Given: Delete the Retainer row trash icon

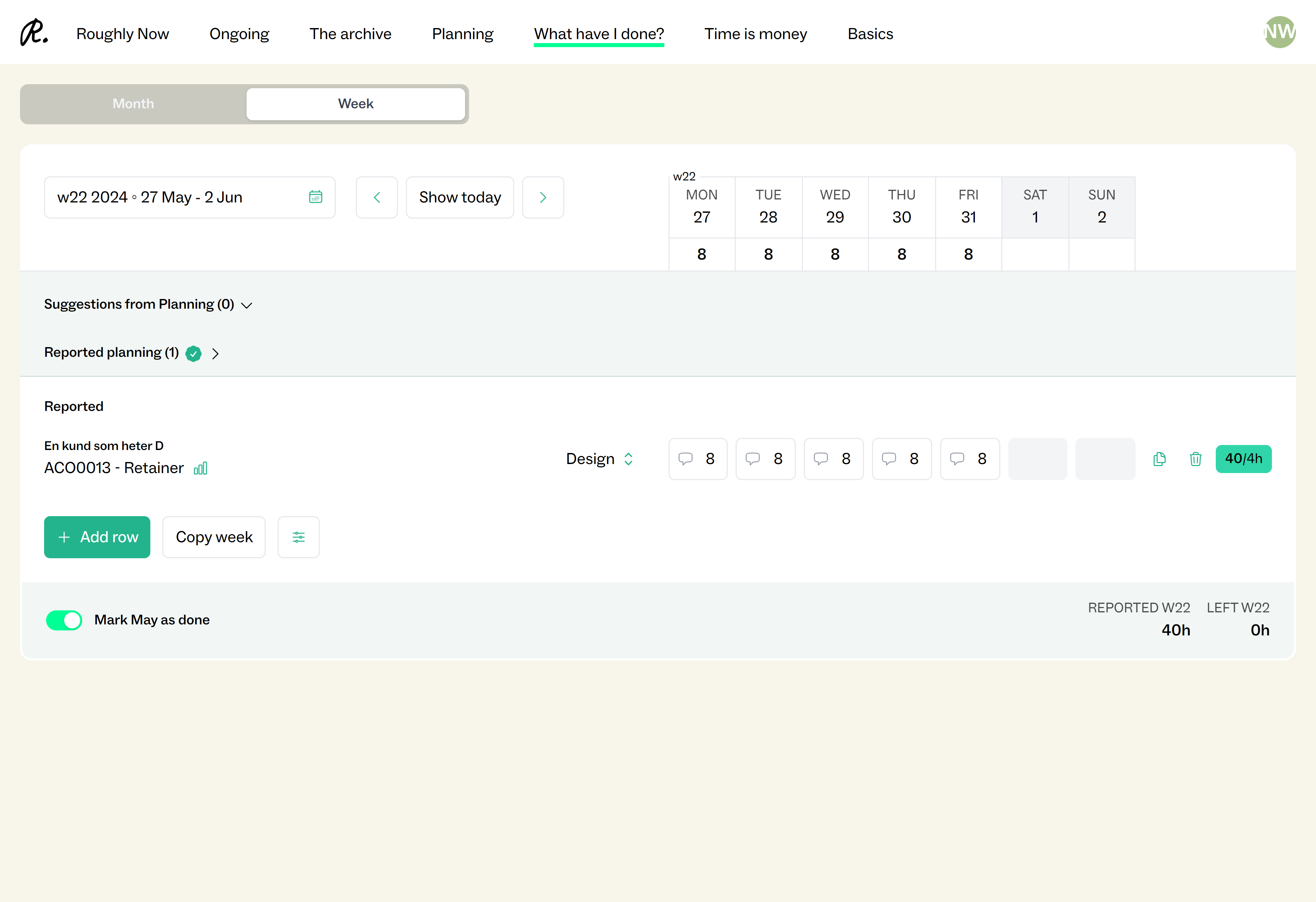Looking at the screenshot, I should [x=1195, y=459].
